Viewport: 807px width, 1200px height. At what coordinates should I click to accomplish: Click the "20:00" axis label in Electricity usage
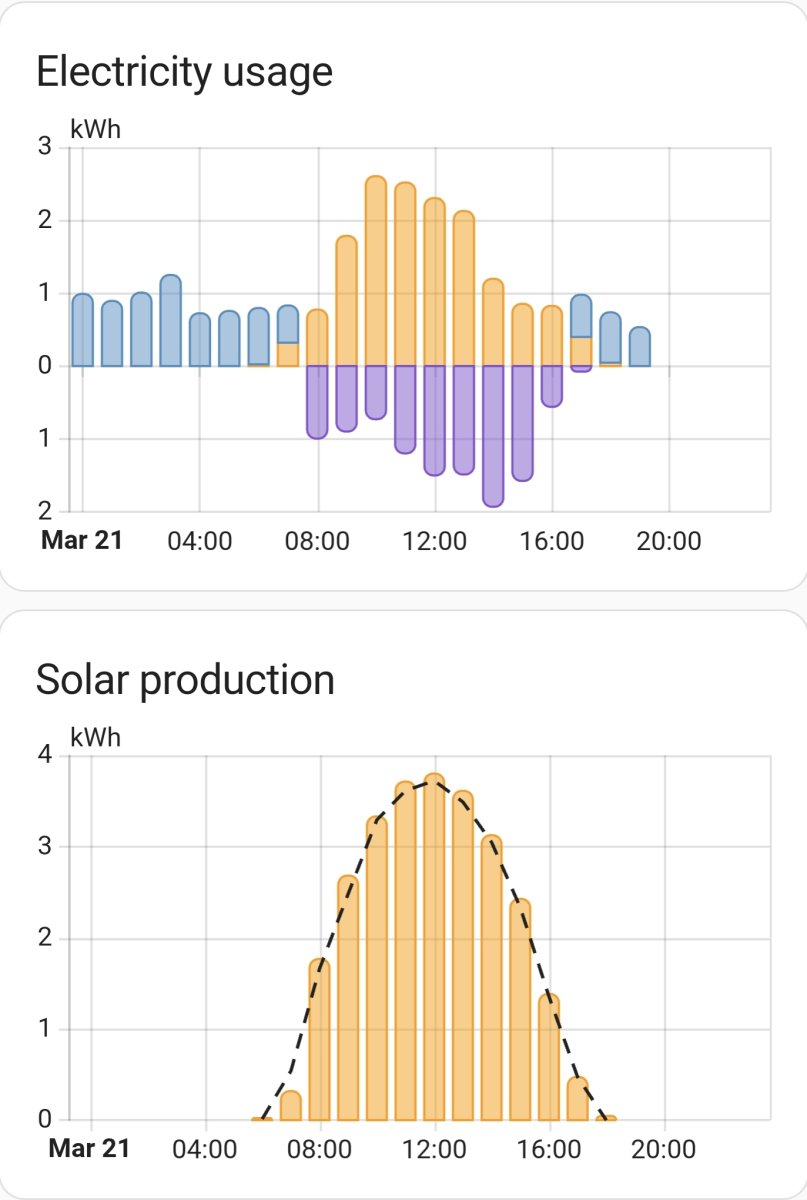tap(669, 542)
